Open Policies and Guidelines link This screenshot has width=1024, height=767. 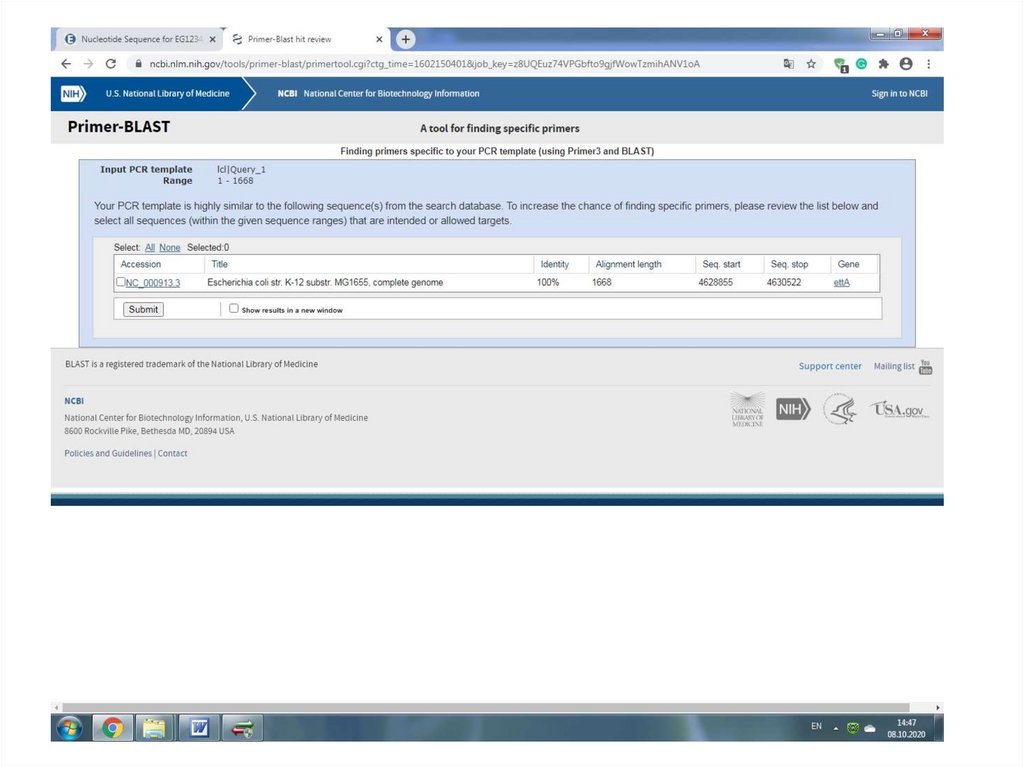[x=108, y=453]
